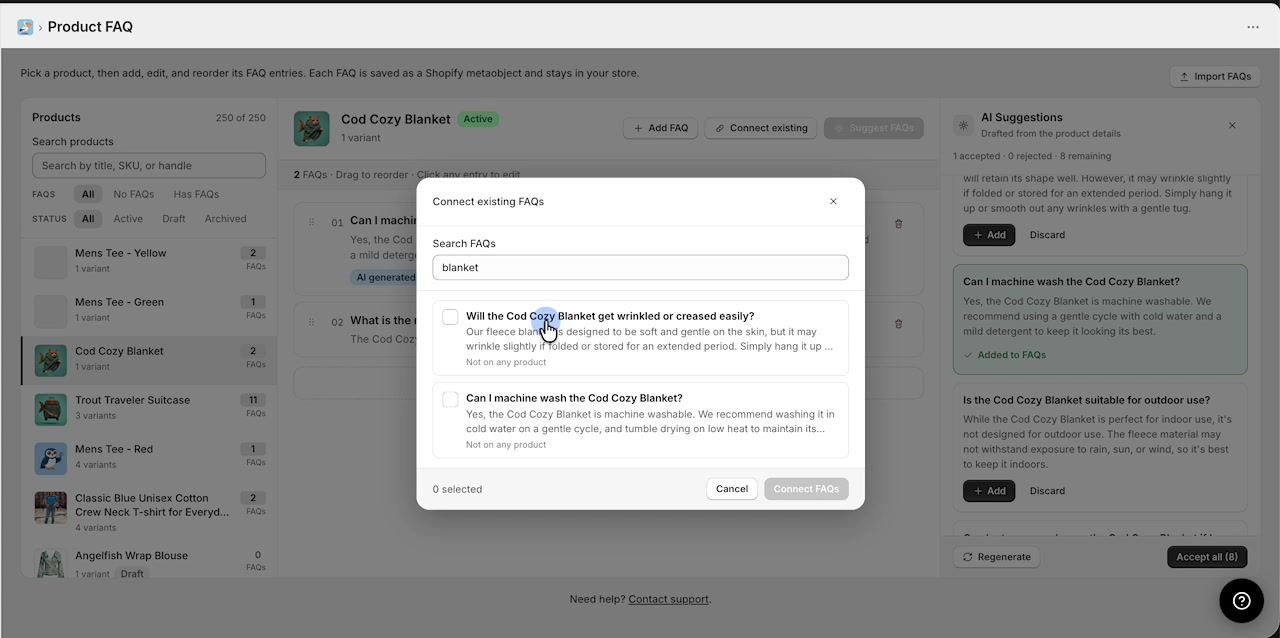Check the 'get wrinkled or creased easily' FAQ
Screen dimensions: 1280x638
(x=450, y=317)
